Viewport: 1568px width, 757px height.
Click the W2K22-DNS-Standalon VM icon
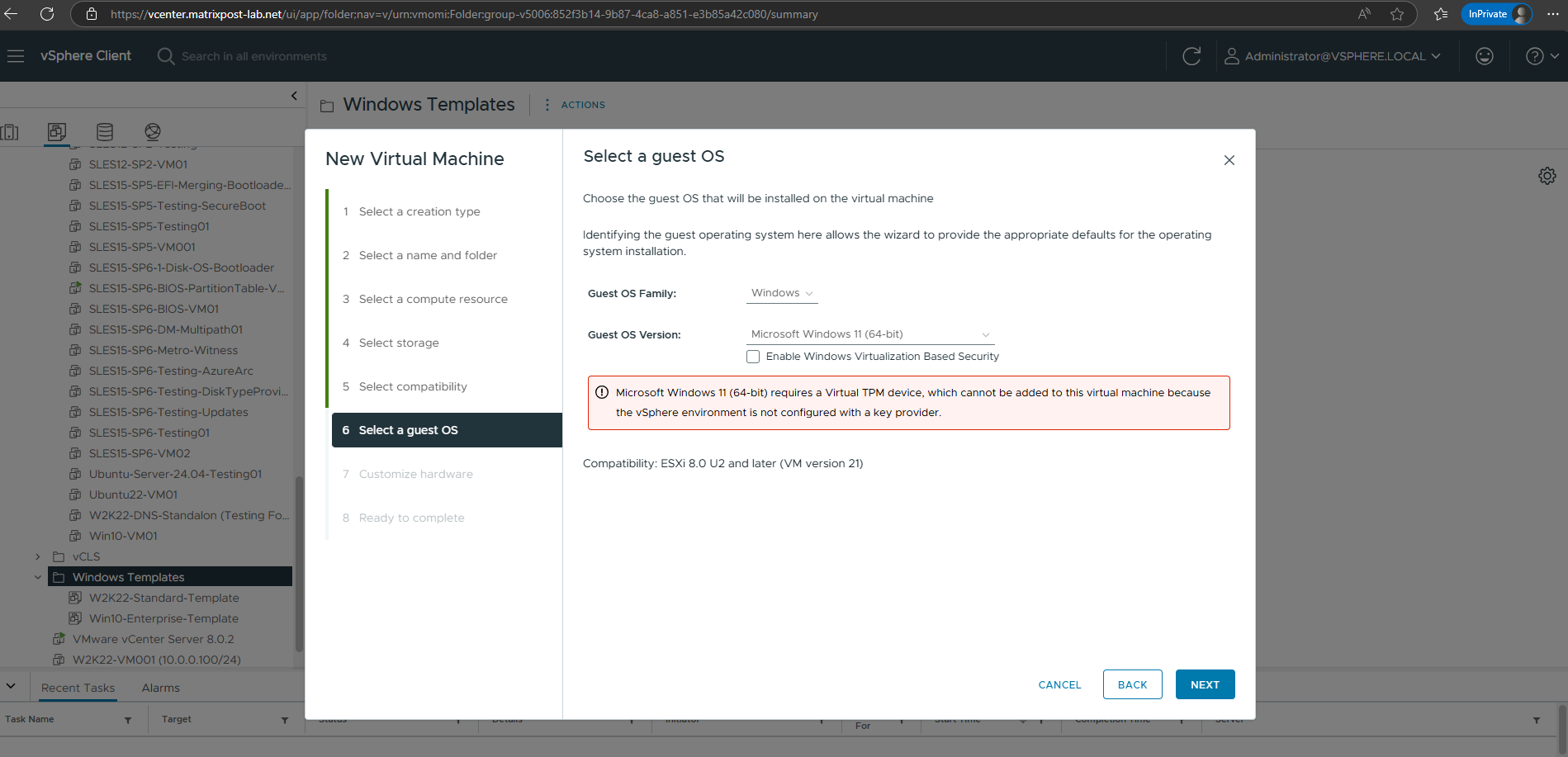pos(75,515)
